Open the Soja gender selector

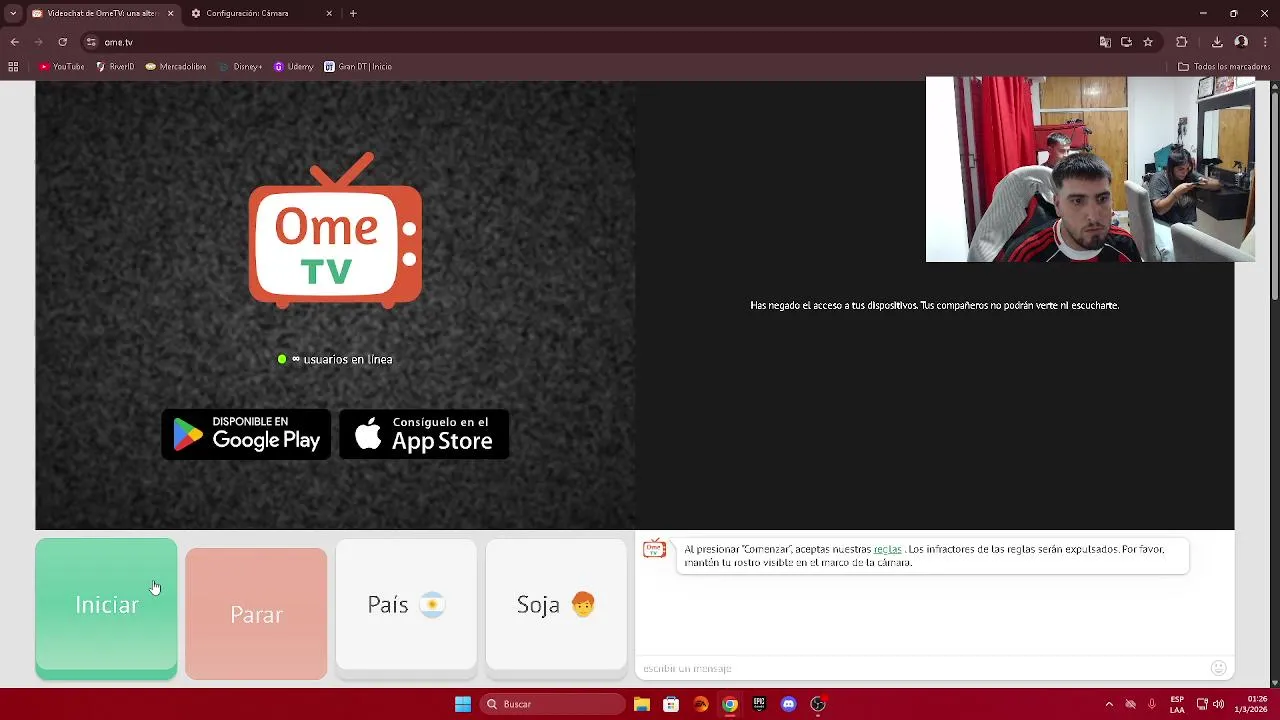(x=556, y=604)
